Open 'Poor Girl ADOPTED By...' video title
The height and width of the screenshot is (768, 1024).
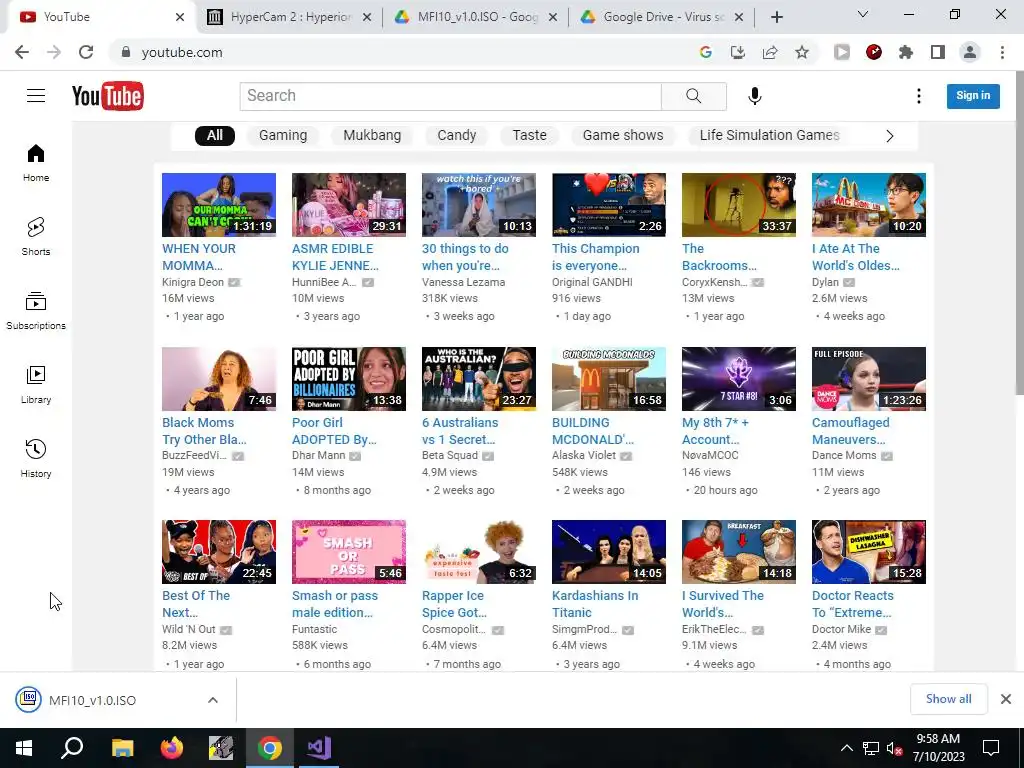334,431
